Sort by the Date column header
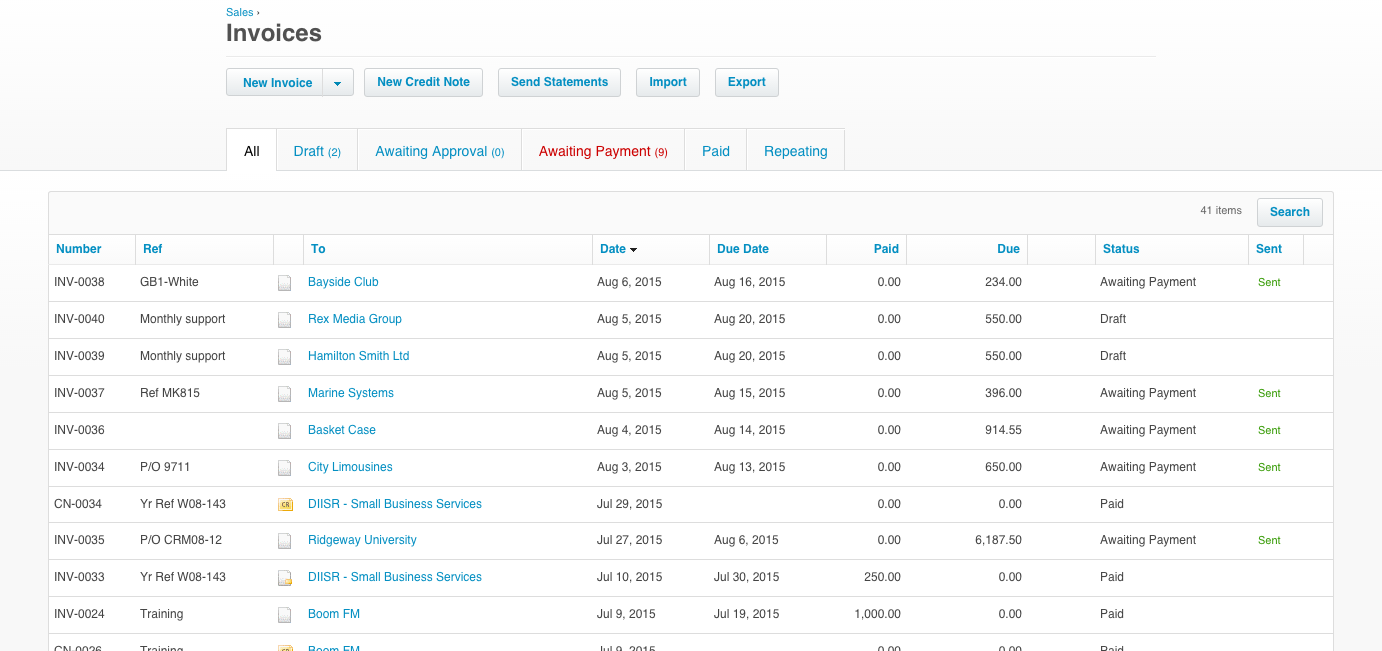Screen dimensions: 1382x651 (618, 249)
